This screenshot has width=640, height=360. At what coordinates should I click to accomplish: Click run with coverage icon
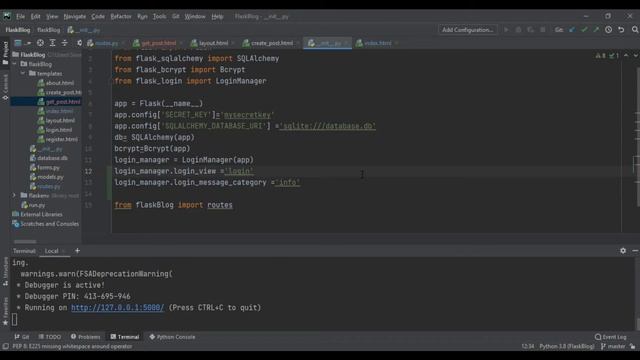(531, 30)
